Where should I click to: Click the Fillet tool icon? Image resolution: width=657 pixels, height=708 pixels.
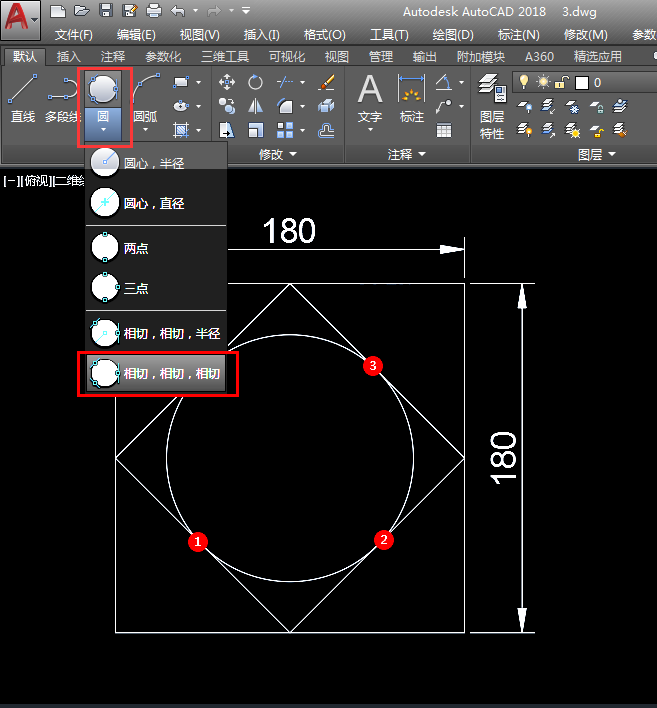click(284, 106)
